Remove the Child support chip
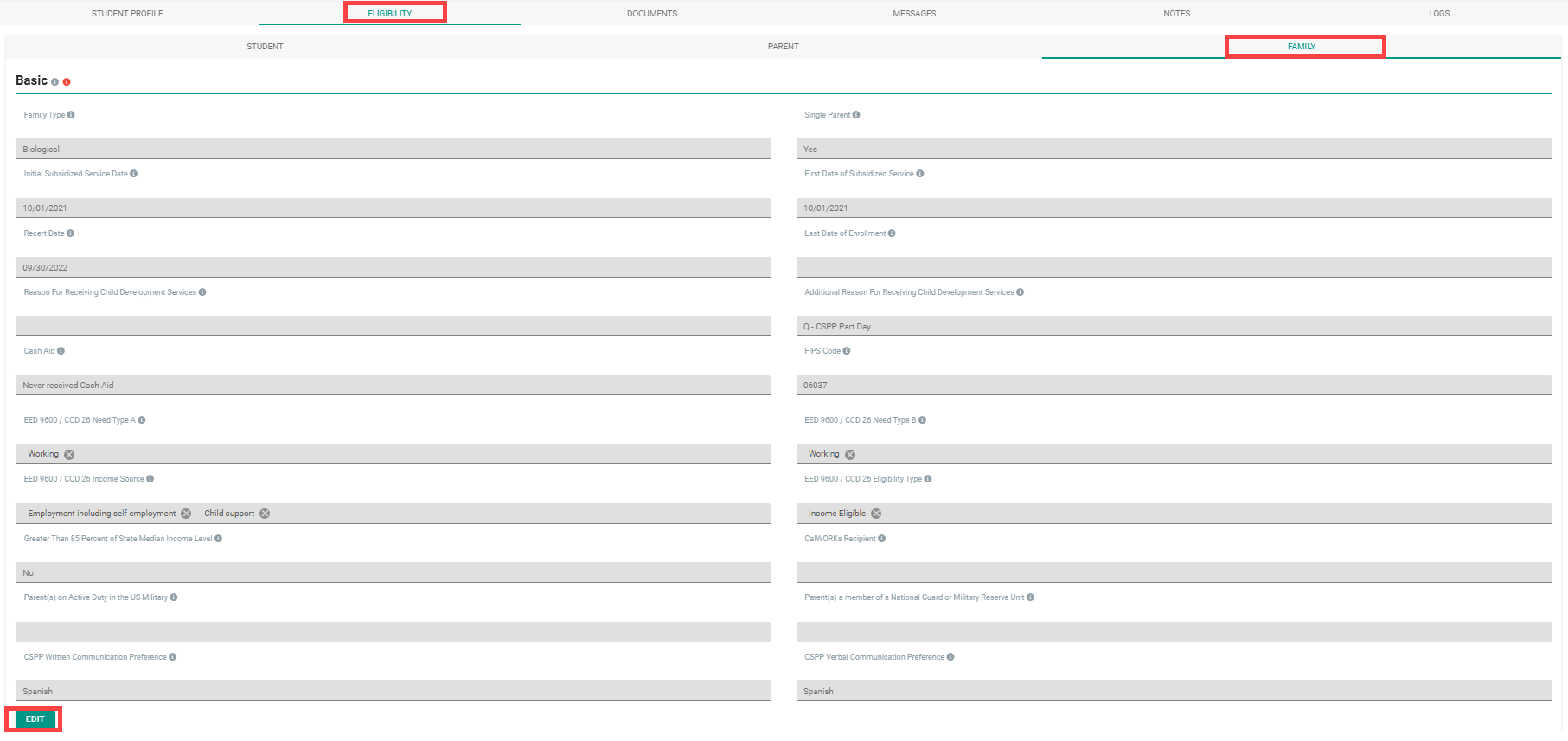This screenshot has width=1568, height=741. tap(265, 514)
